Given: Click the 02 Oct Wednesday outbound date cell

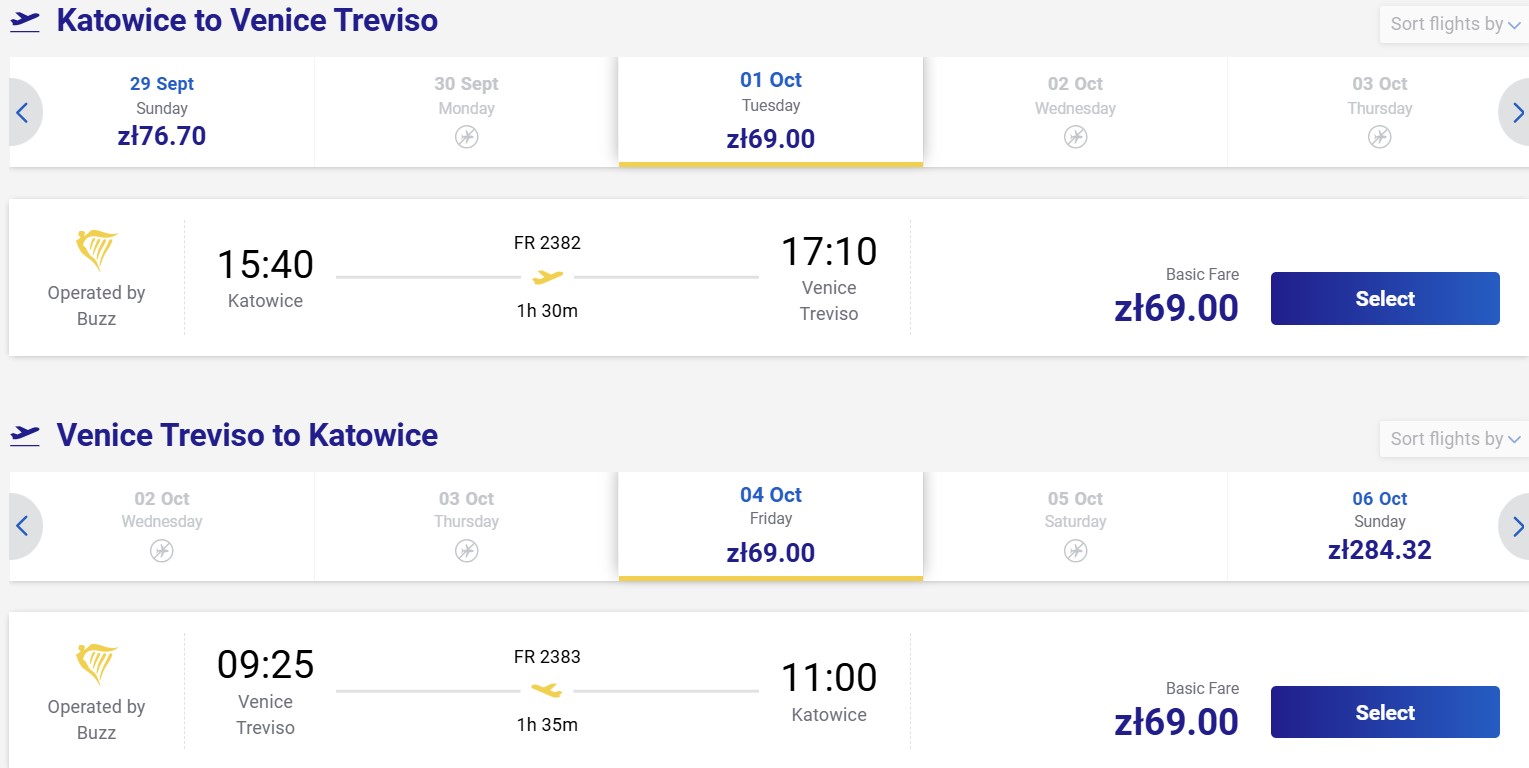Looking at the screenshot, I should [1075, 112].
